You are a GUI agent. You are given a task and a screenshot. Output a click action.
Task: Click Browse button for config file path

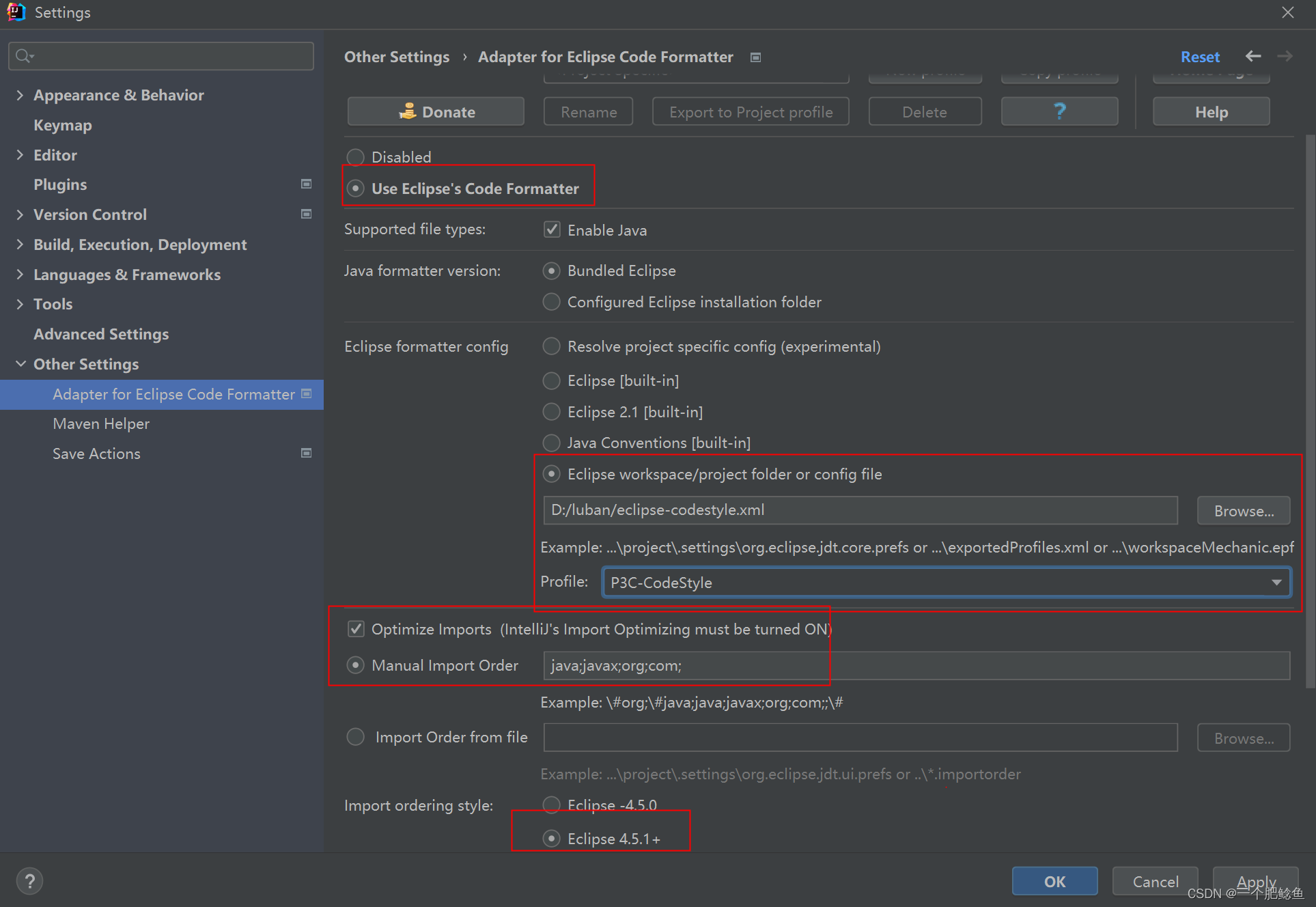(x=1243, y=511)
